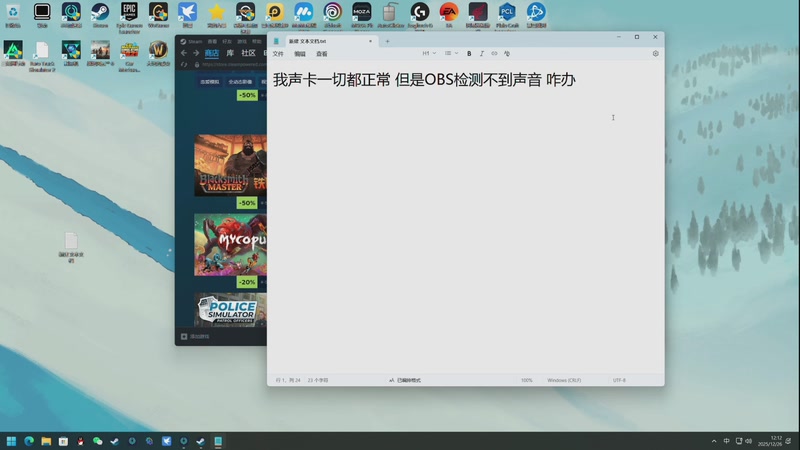The height and width of the screenshot is (450, 800).
Task: Click the 100% zoom level in status bar
Action: click(527, 380)
